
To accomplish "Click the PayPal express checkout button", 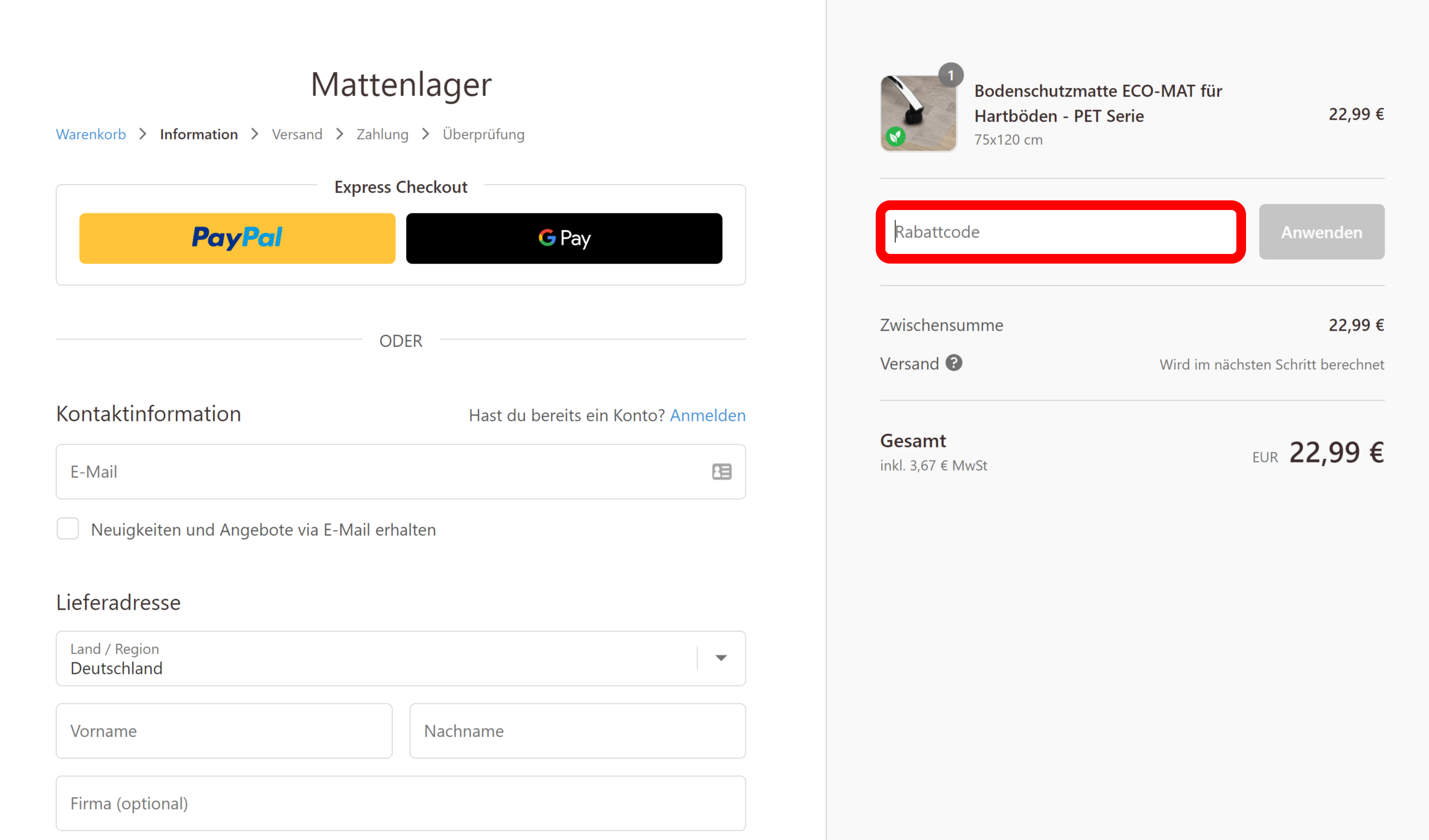I will [237, 238].
